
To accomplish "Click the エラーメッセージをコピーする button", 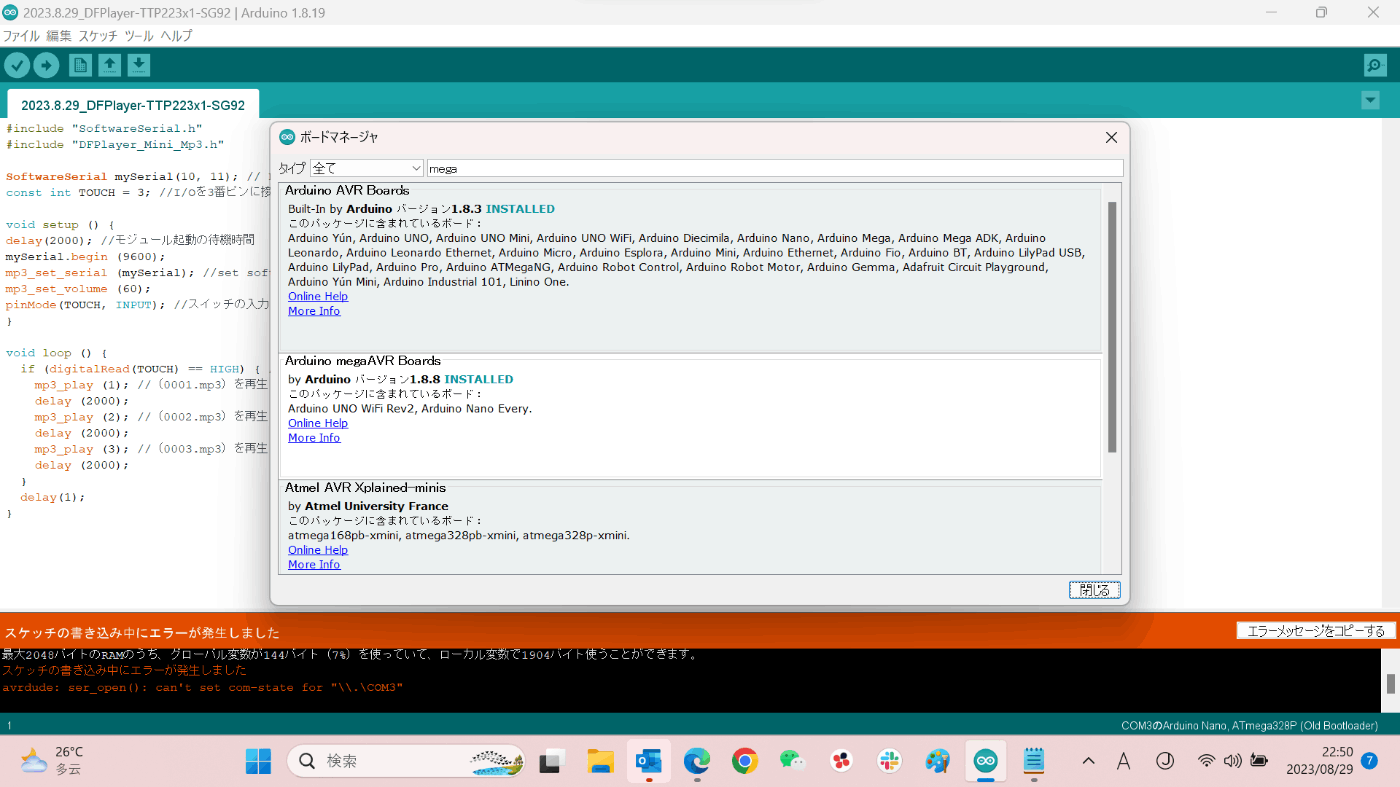I will (1315, 630).
